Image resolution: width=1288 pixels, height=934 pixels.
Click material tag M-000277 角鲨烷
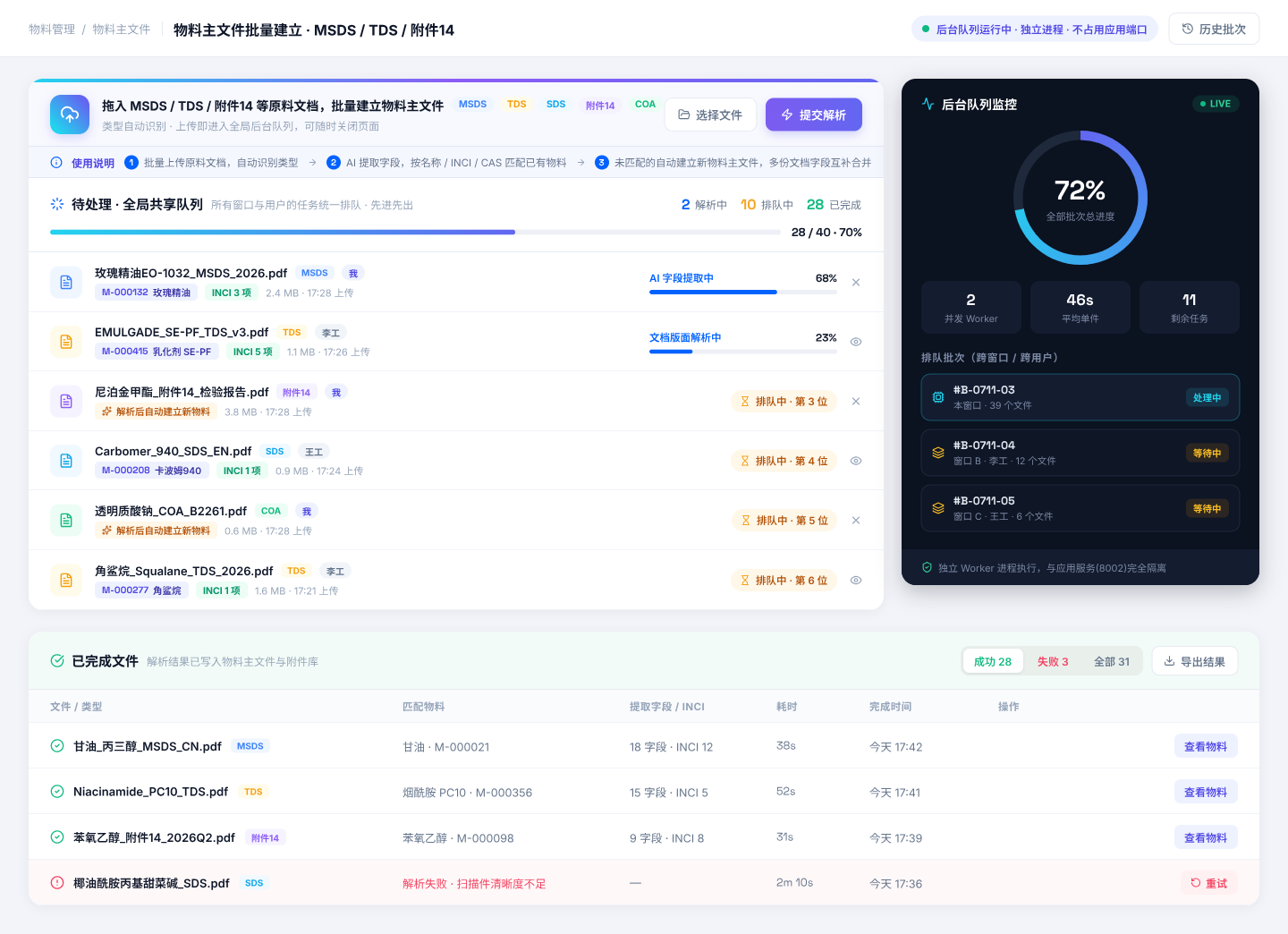tap(141, 590)
